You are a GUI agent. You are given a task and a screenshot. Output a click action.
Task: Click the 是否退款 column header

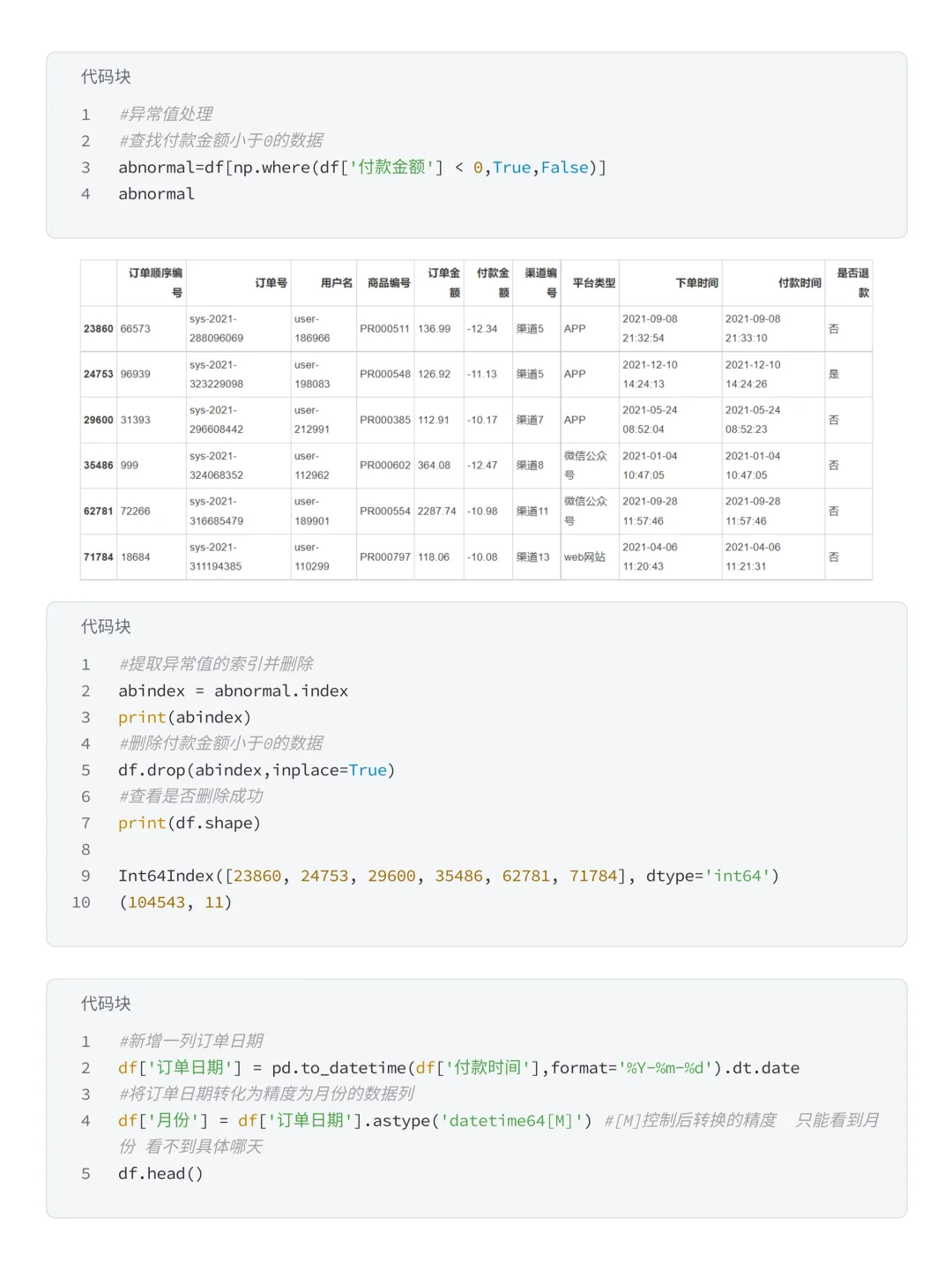[x=852, y=282]
